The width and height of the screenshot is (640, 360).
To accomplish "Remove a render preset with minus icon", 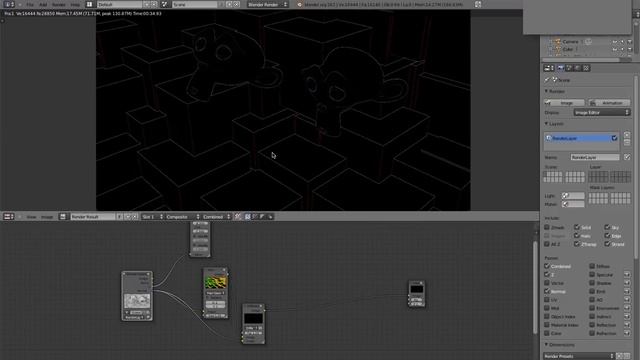I will [x=627, y=356].
